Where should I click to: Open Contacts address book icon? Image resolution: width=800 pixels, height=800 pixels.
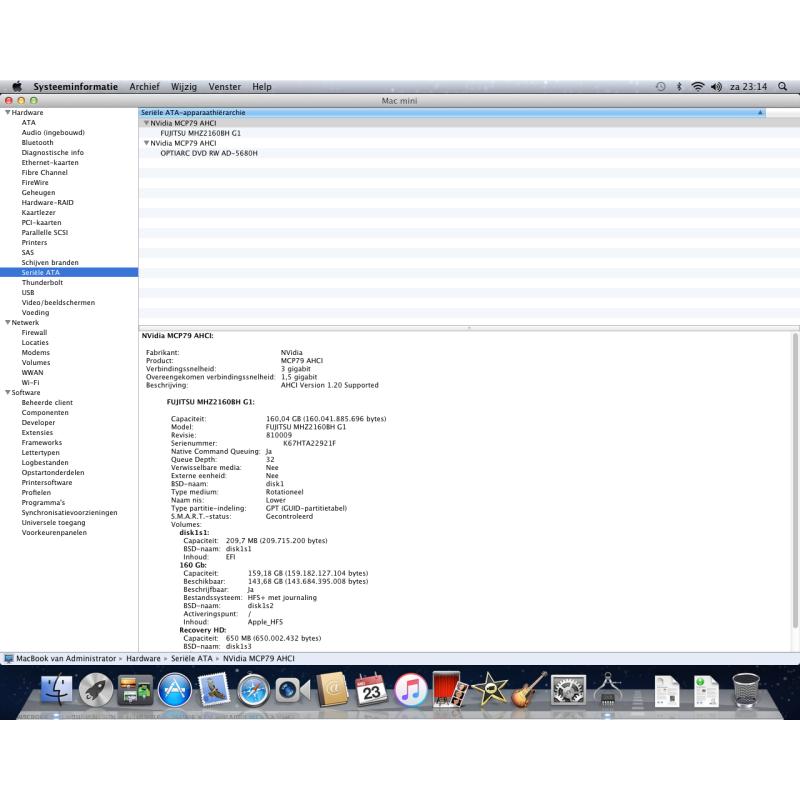click(x=332, y=689)
